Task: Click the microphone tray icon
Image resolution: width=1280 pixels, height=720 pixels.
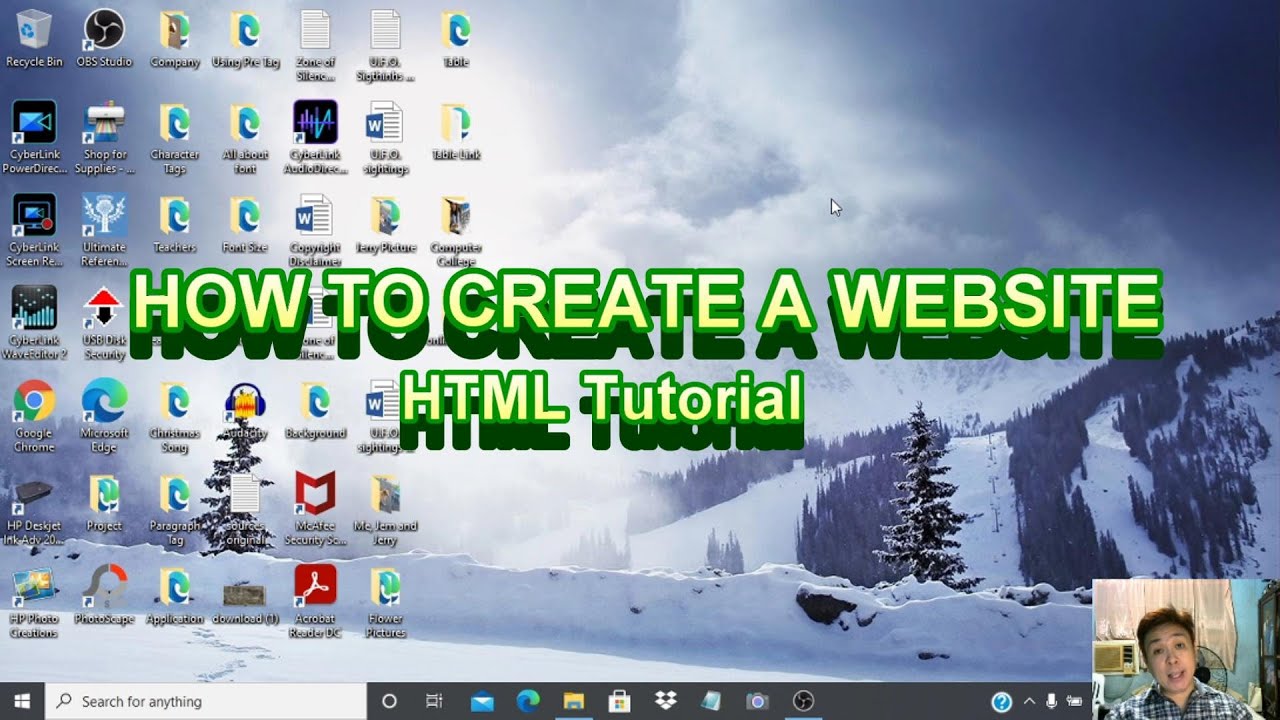Action: click(1052, 701)
